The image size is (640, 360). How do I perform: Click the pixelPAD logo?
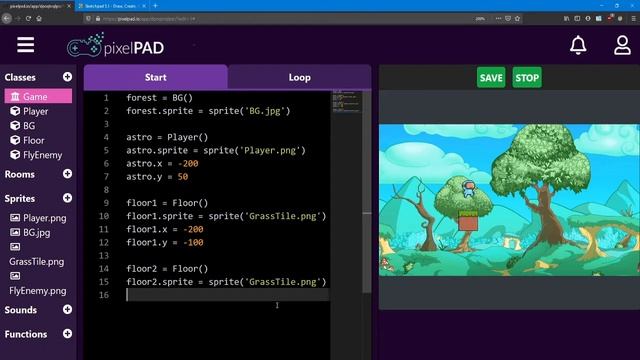click(x=116, y=46)
